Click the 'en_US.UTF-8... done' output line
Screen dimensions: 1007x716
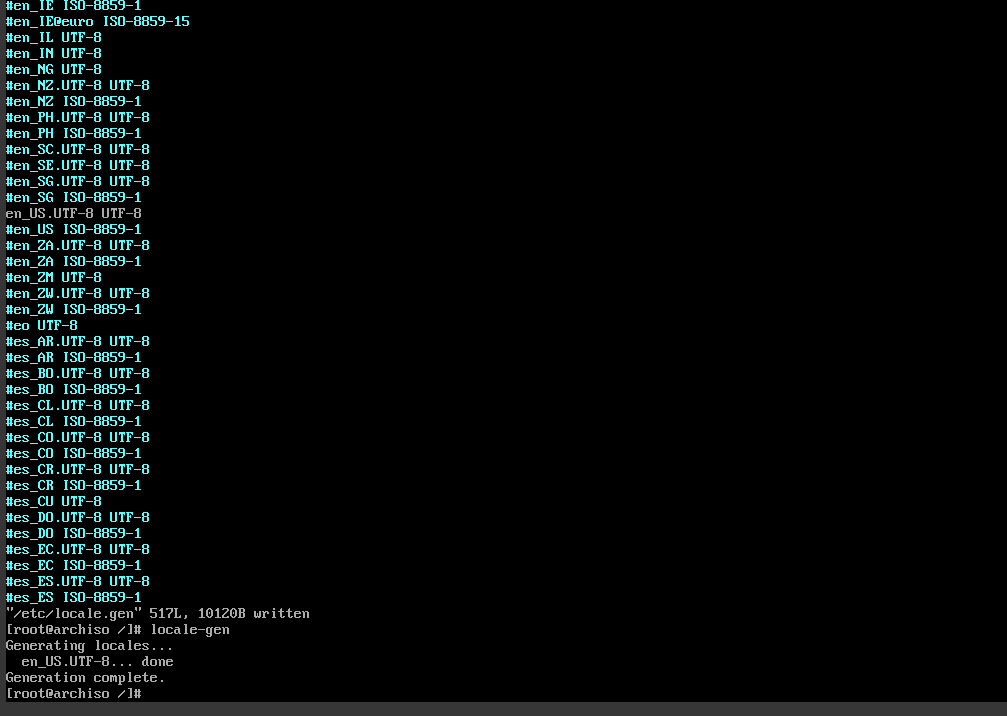[98, 662]
